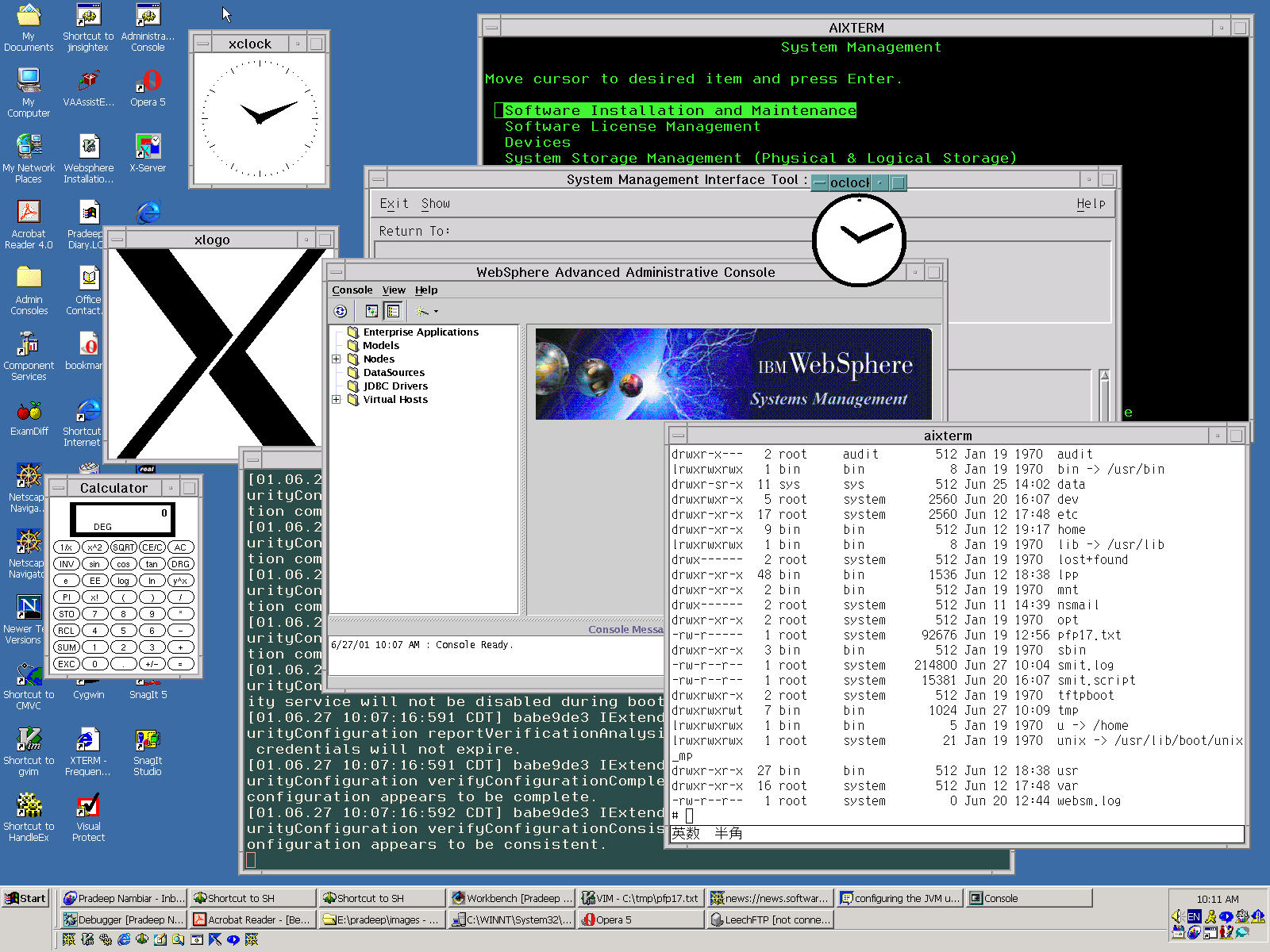Viewport: 1270px width, 952px height.
Task: Select the list view icon in WebSphere toolbar
Action: [393, 311]
